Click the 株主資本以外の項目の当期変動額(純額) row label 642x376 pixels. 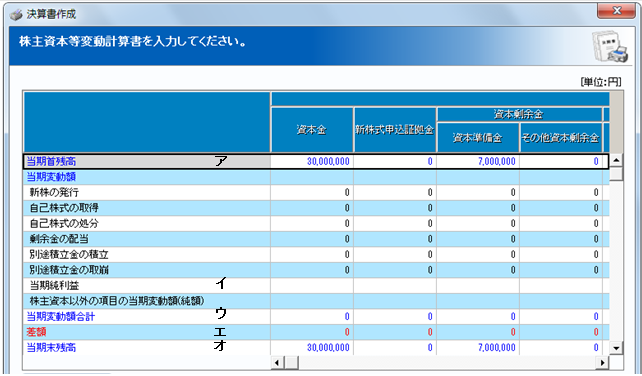point(147,301)
